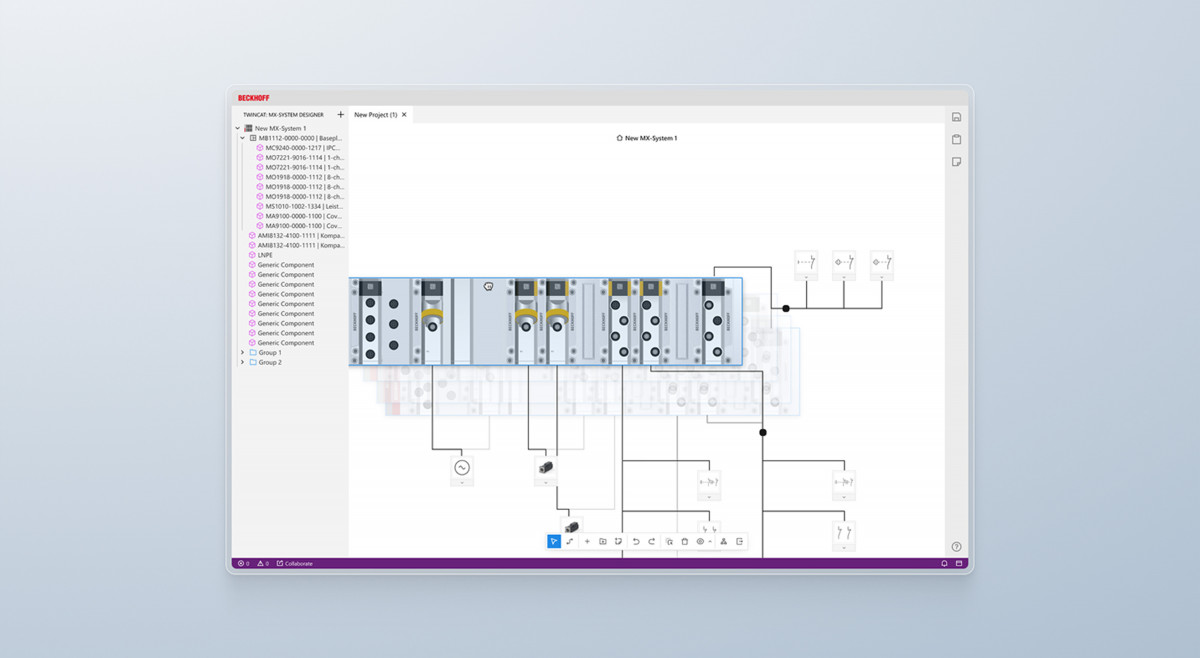Activate the selection pointer tool
The height and width of the screenshot is (658, 1200).
point(553,541)
